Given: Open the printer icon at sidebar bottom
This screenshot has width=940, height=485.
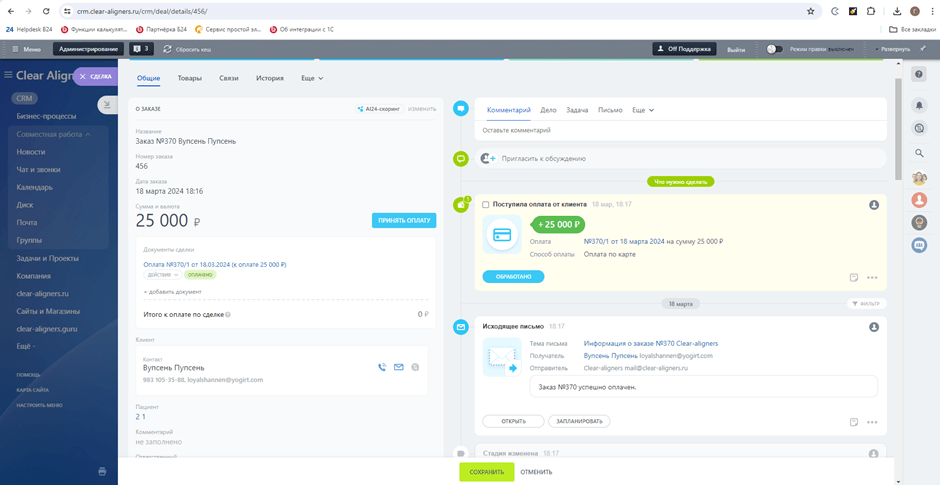Looking at the screenshot, I should pos(102,471).
